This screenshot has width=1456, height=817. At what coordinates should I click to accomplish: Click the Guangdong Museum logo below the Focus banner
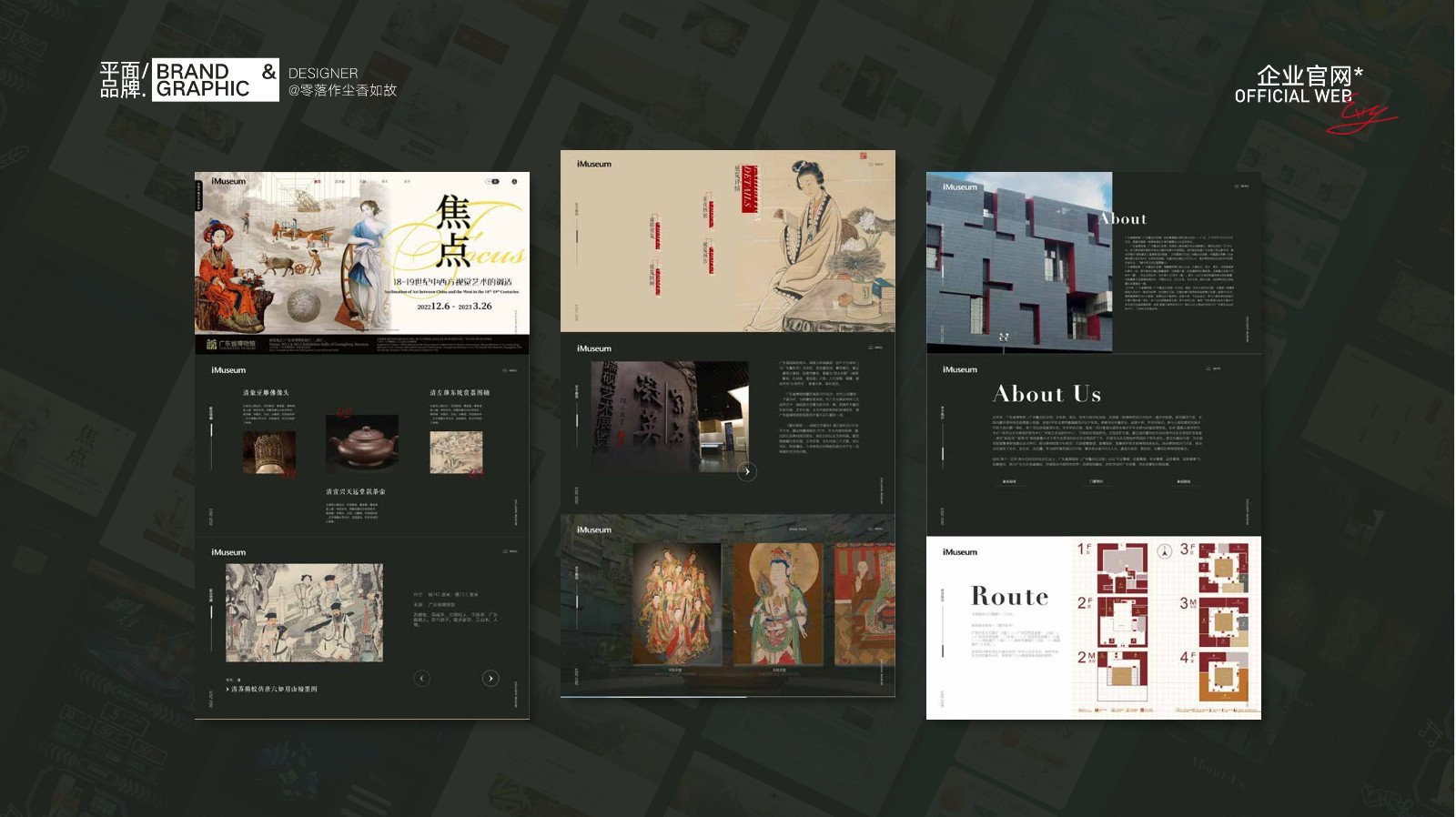point(231,344)
